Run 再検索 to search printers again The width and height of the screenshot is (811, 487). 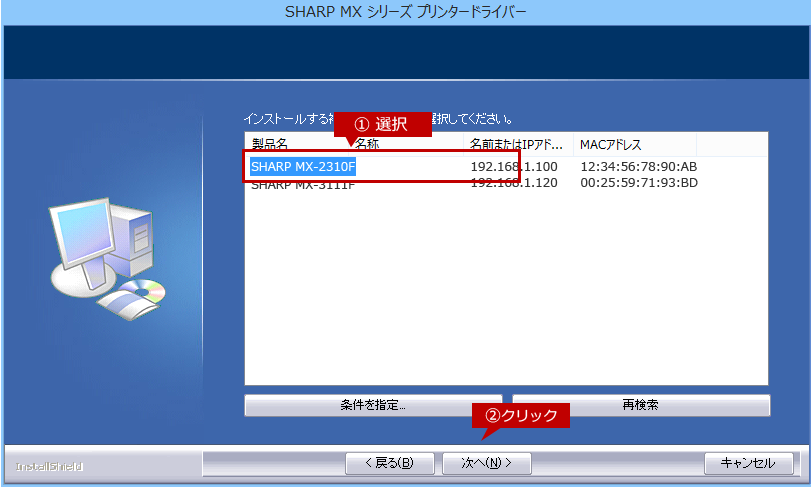tap(641, 405)
